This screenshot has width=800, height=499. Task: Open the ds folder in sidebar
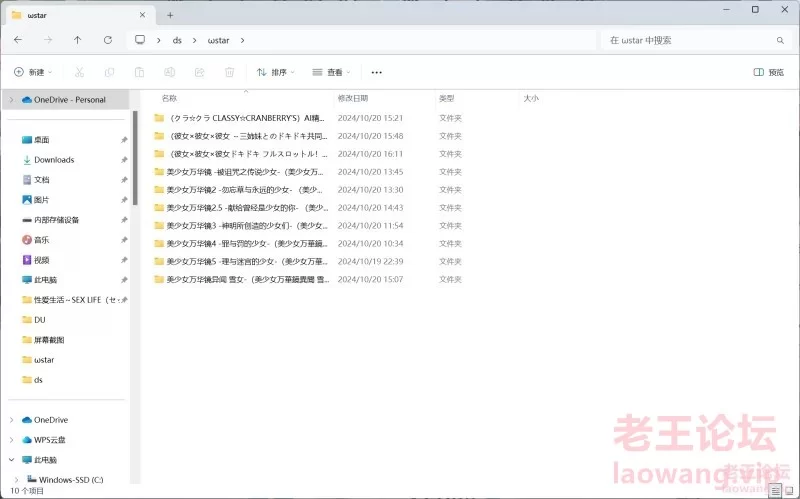tap(38, 380)
